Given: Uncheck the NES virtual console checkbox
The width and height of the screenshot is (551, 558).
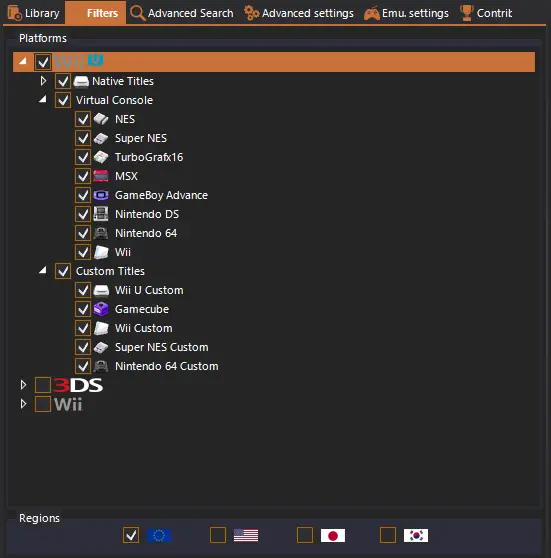Looking at the screenshot, I should point(83,119).
